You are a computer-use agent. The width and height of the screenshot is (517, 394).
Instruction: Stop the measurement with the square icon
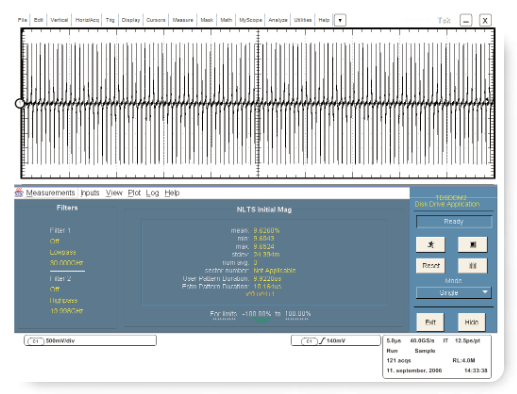coord(472,245)
